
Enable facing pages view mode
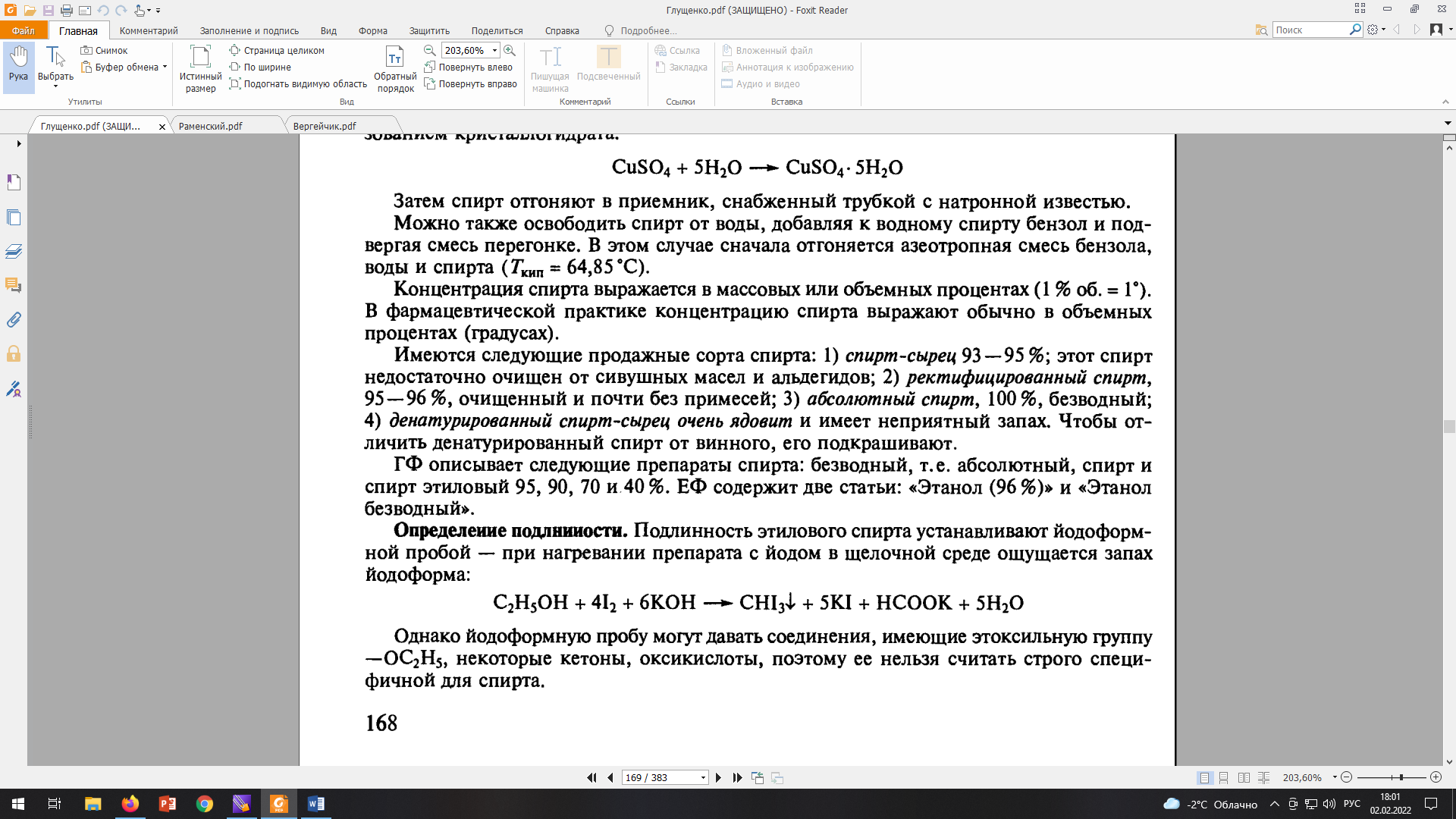(1244, 777)
